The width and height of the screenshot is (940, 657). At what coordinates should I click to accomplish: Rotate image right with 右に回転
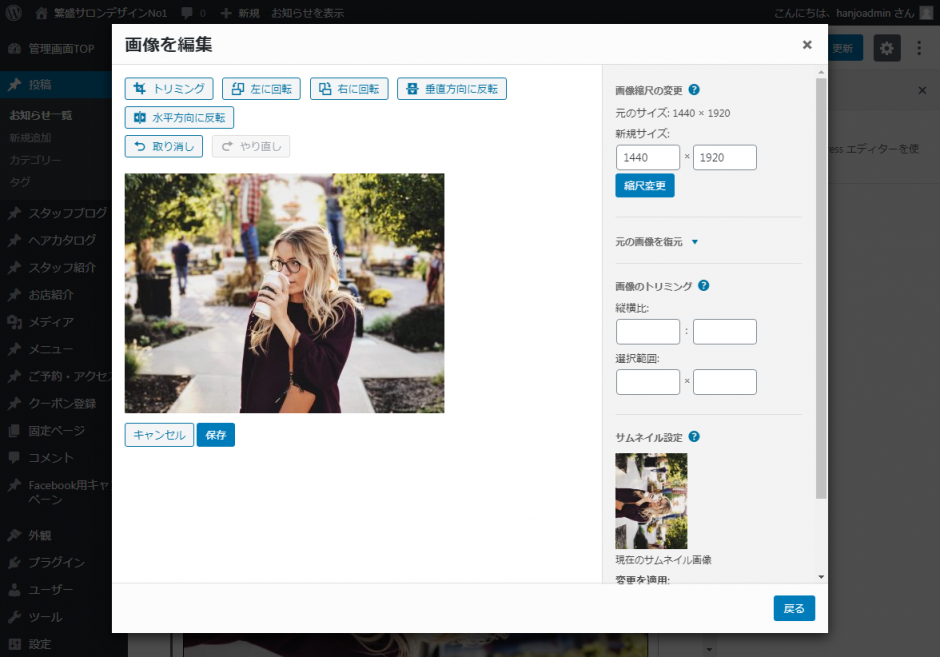(349, 89)
